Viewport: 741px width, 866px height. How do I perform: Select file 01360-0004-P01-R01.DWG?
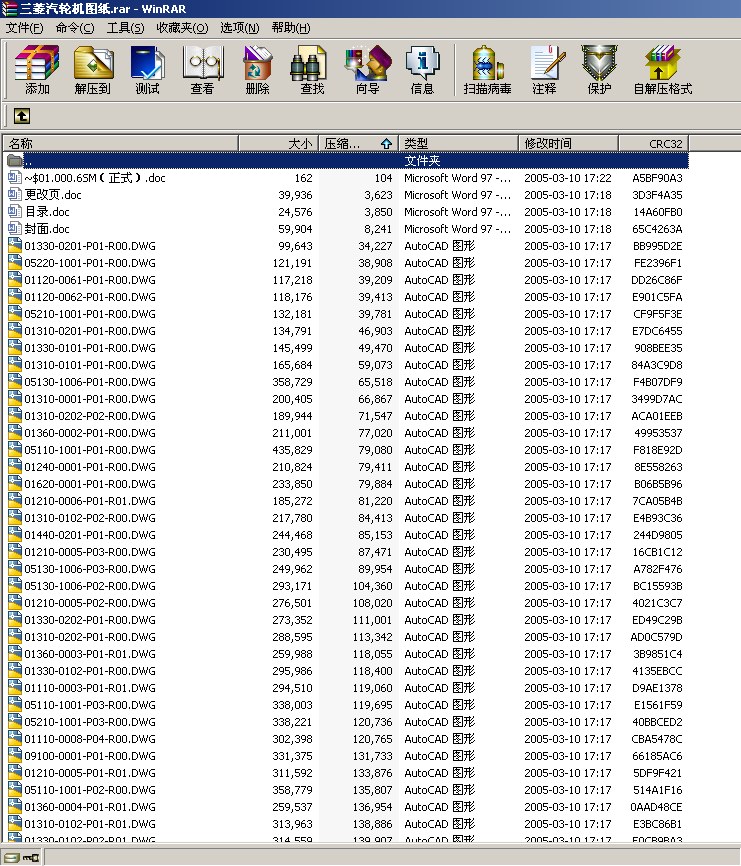[90, 807]
